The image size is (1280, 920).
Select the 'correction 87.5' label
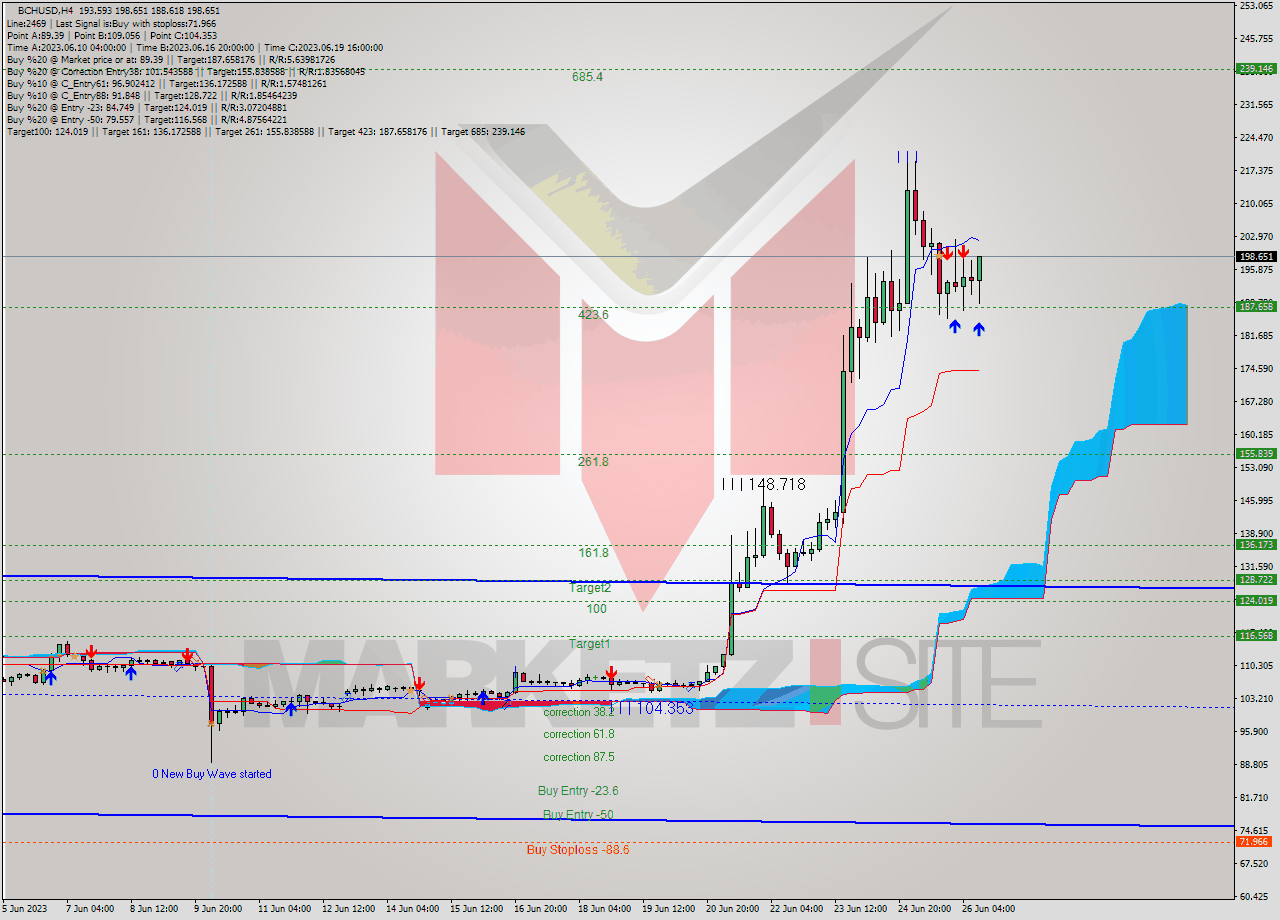(579, 757)
